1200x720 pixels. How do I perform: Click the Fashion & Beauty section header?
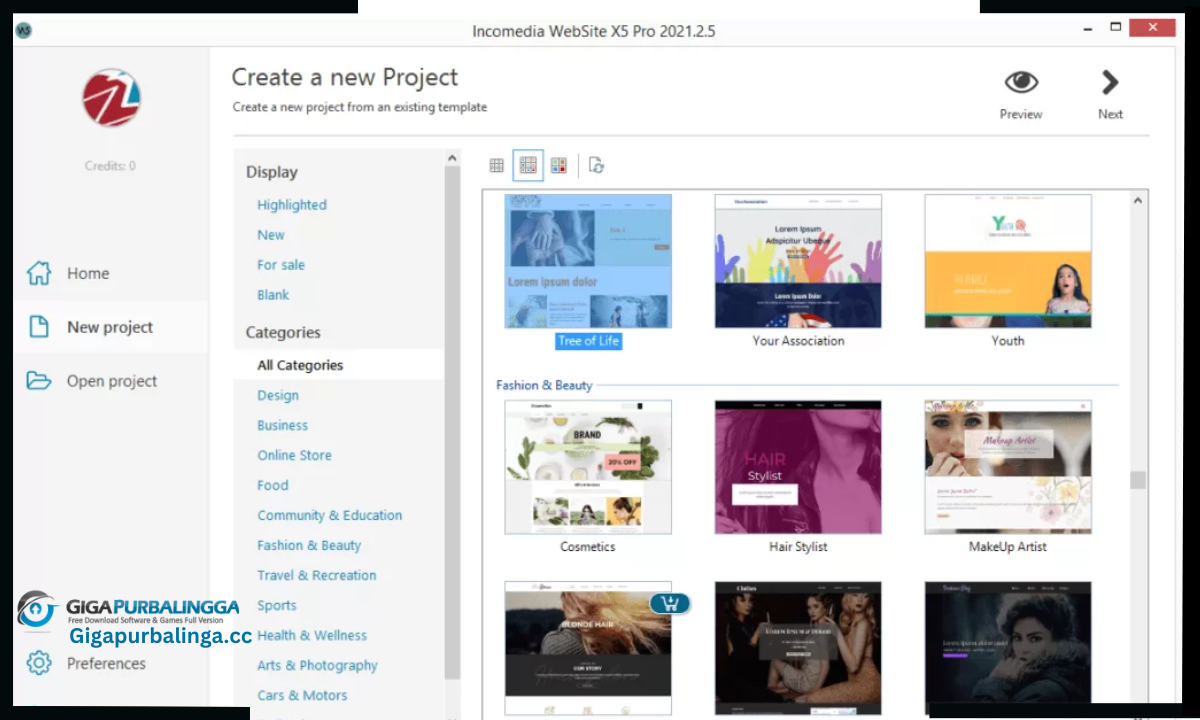click(544, 385)
